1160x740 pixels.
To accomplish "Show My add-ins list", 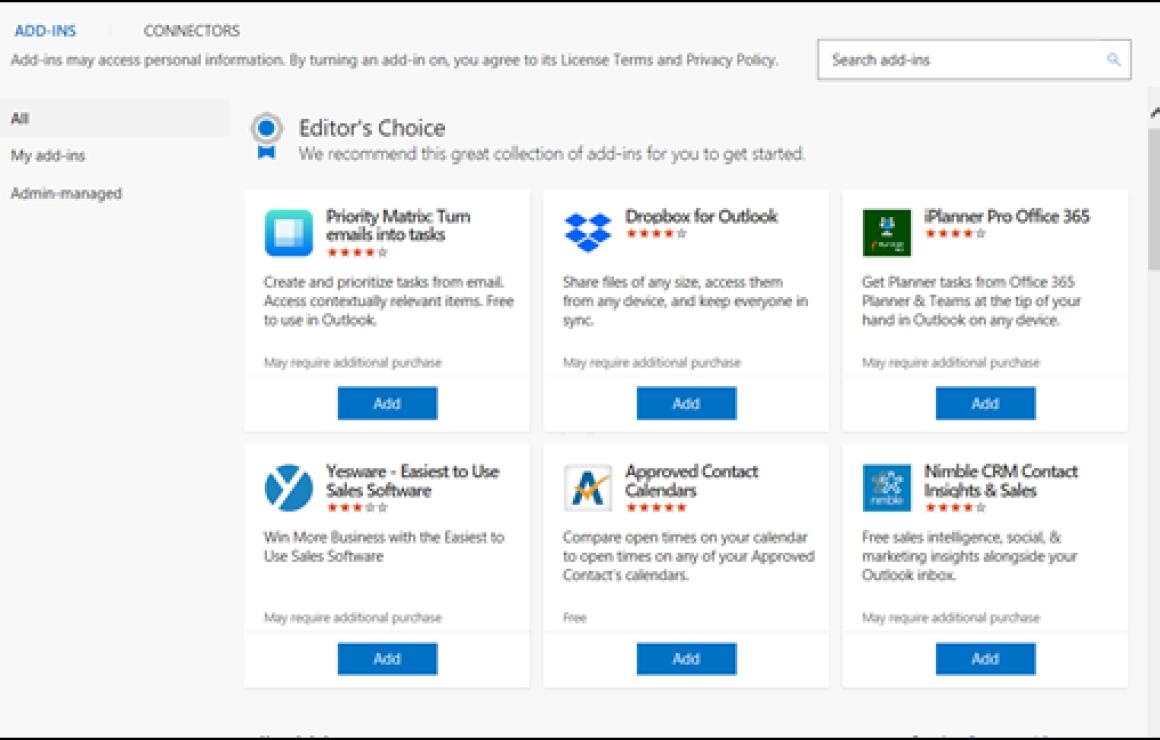I will coord(48,155).
